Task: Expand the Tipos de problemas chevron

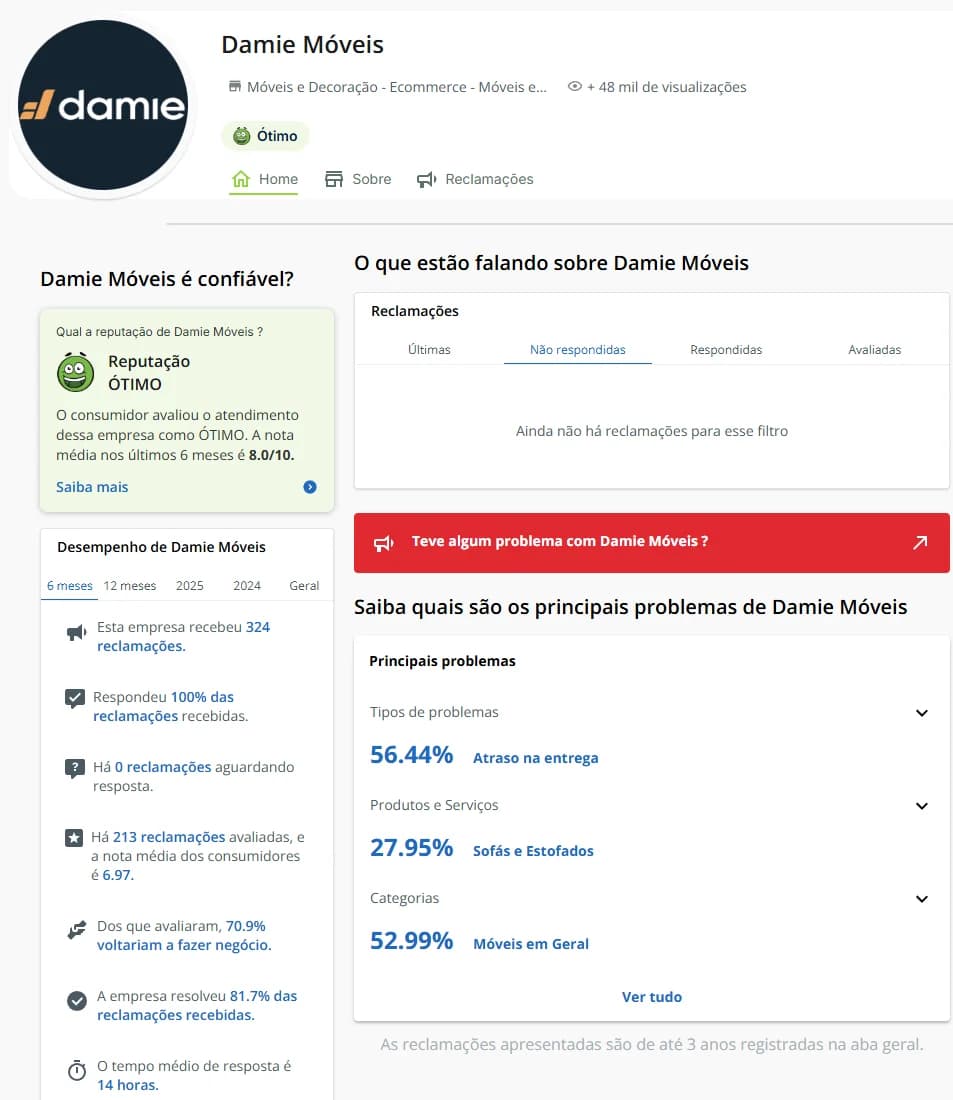Action: [x=922, y=713]
